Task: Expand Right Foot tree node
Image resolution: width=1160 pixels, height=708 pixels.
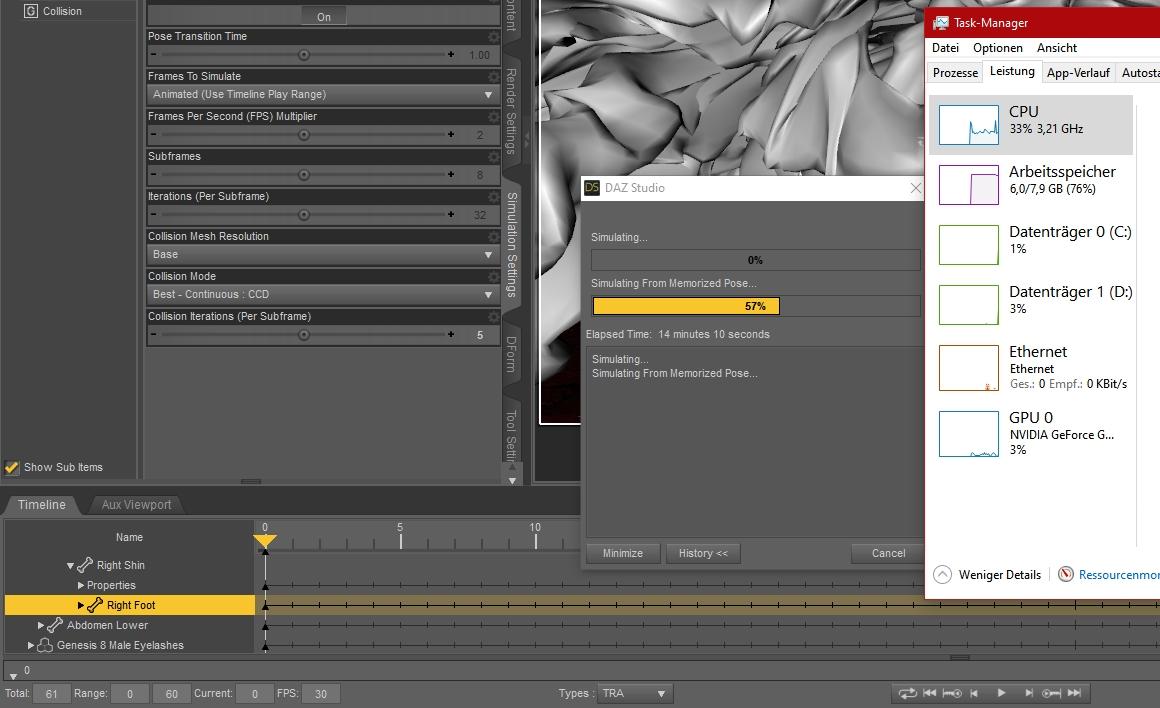Action: pyautogui.click(x=81, y=605)
